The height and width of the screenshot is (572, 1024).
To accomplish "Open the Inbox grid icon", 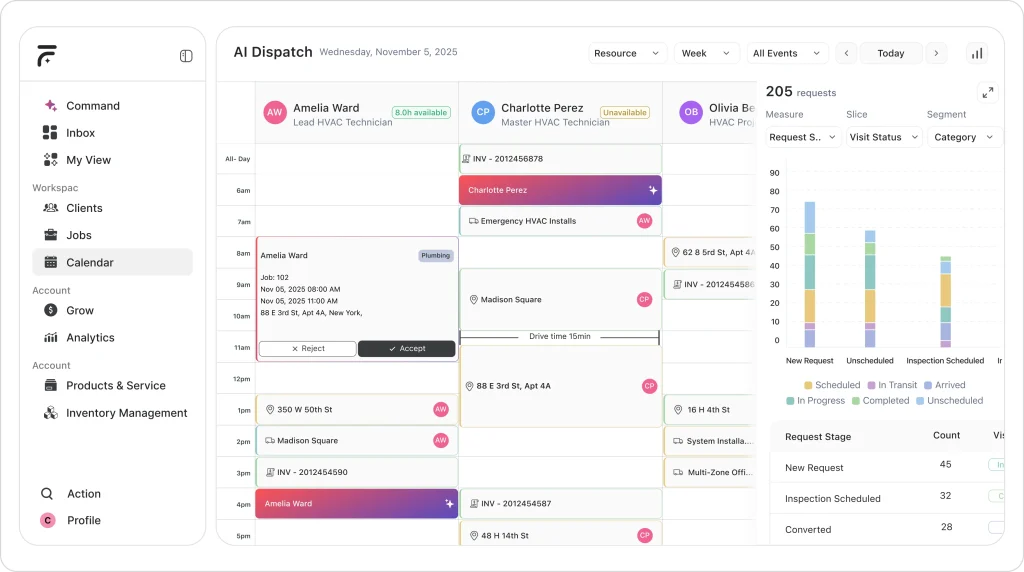I will [x=50, y=133].
